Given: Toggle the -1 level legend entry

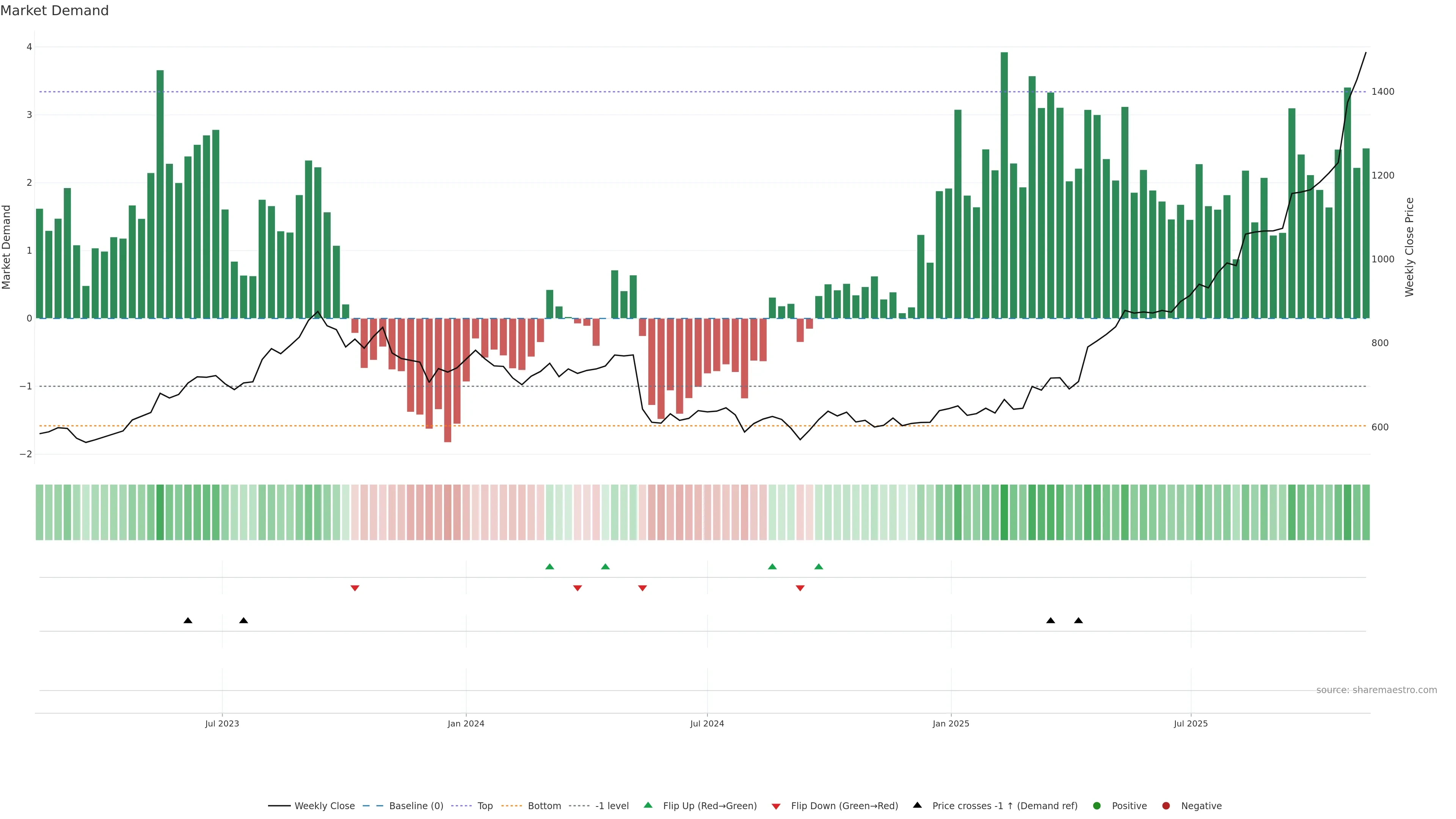Looking at the screenshot, I should pos(612,805).
